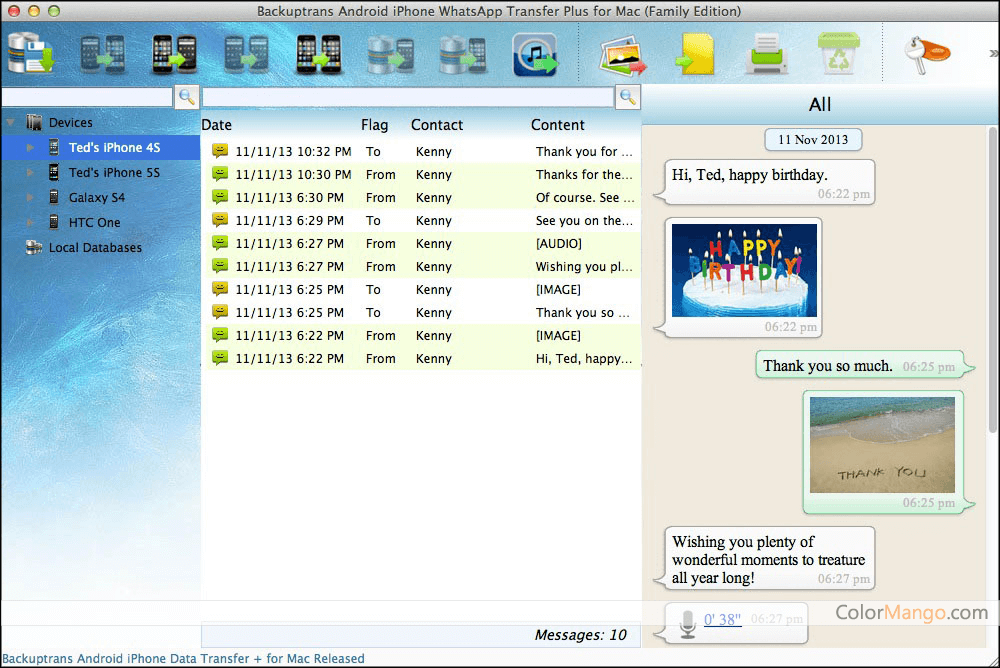Click the iTunes backup import icon
The image size is (1000, 668).
point(534,54)
